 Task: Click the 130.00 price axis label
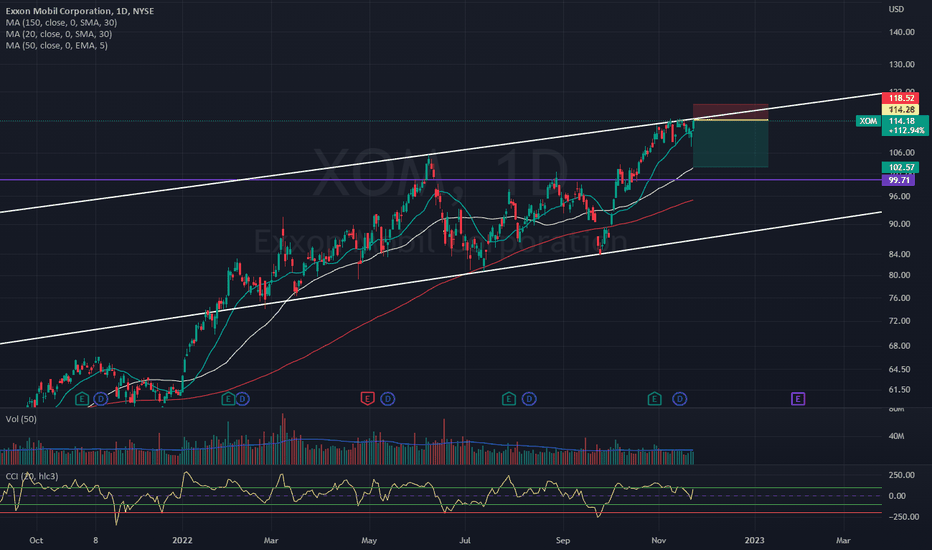tap(902, 64)
